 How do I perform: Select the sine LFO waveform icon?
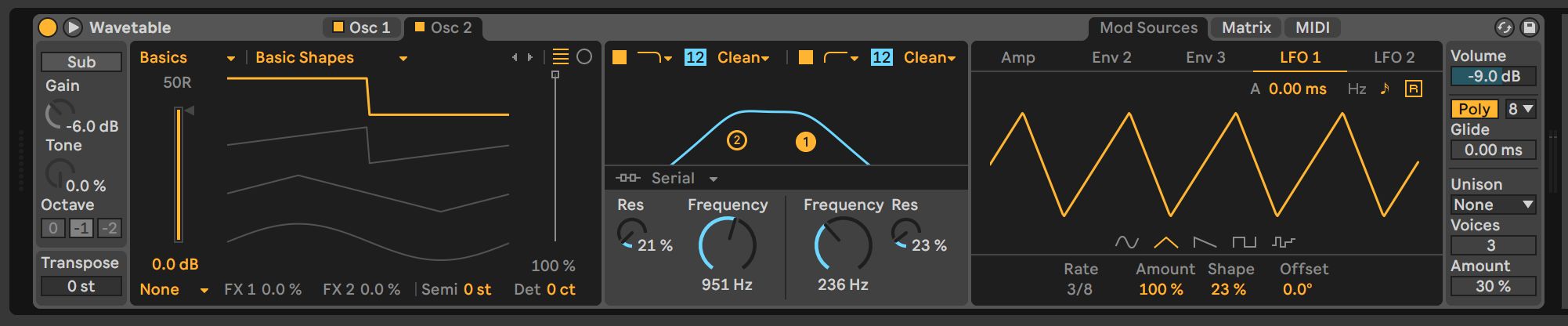[x=1126, y=242]
